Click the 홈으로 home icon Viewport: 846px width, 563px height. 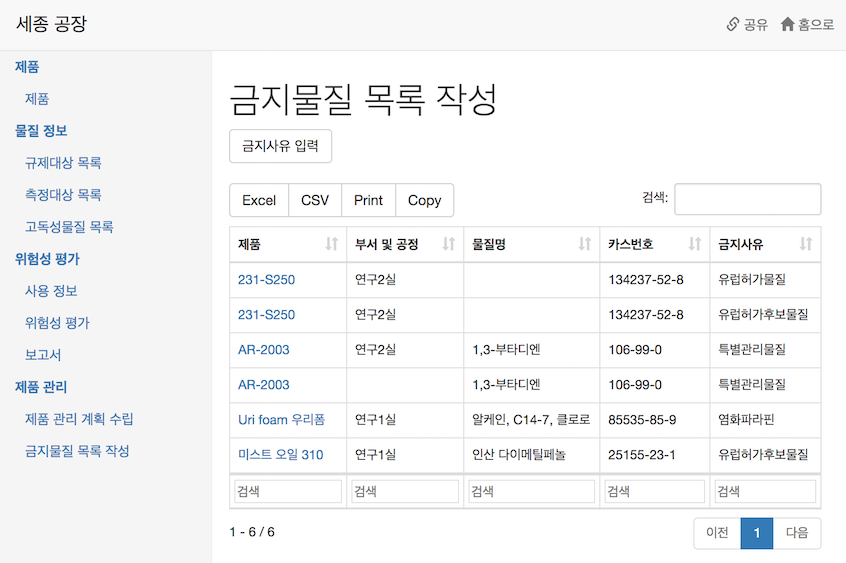pyautogui.click(x=787, y=24)
